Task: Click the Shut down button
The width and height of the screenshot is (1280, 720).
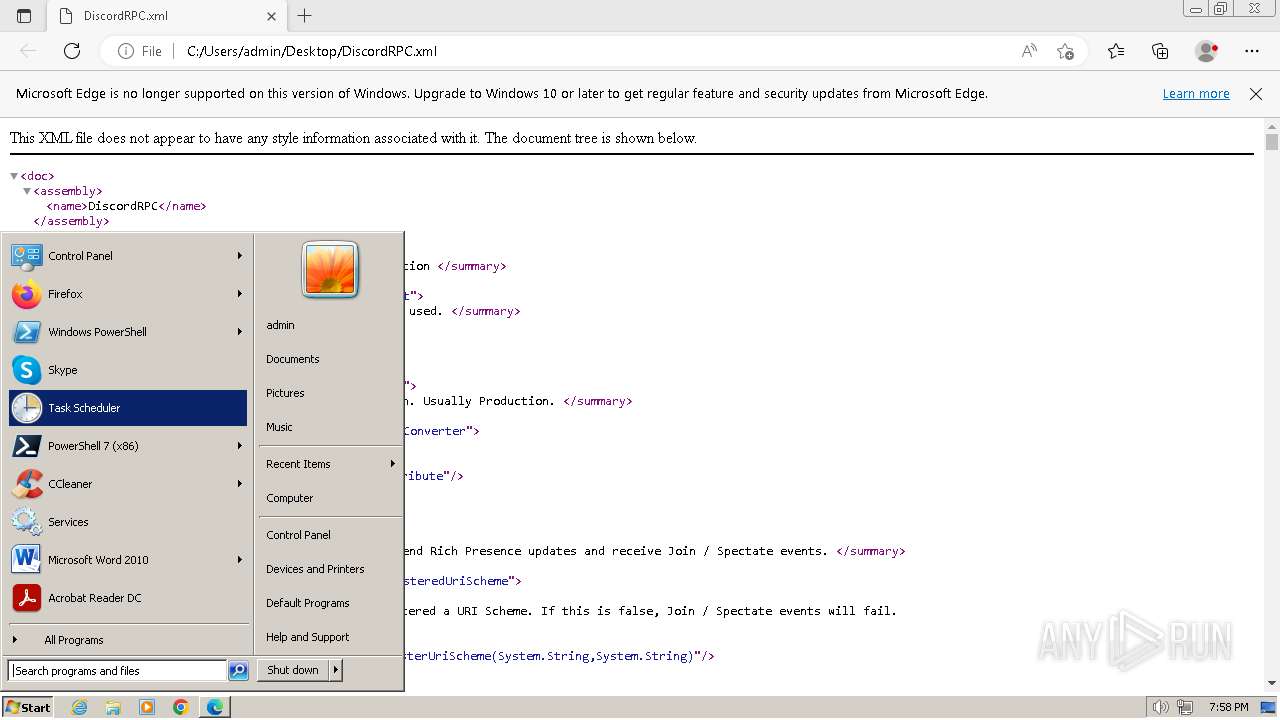Action: coord(293,670)
